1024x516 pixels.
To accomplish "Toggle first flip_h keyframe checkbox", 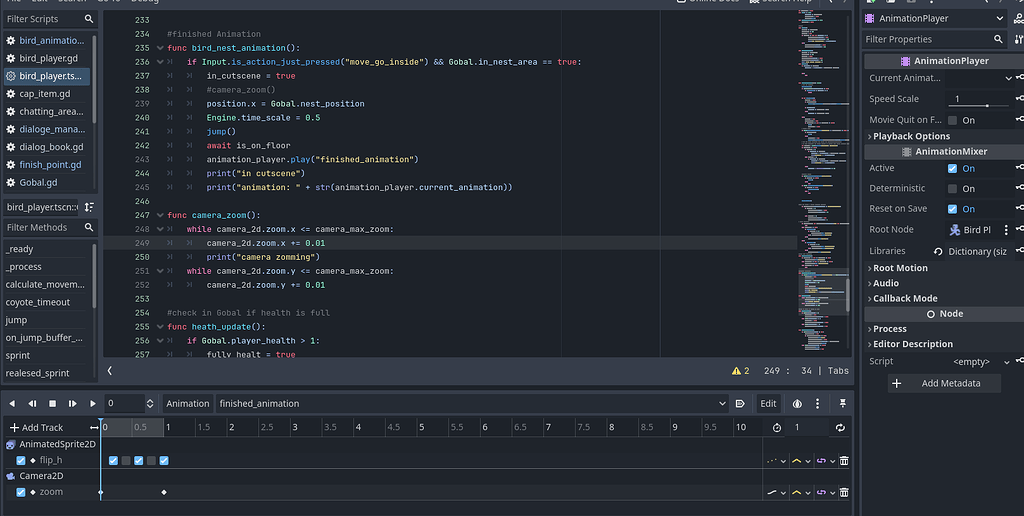I will 113,460.
